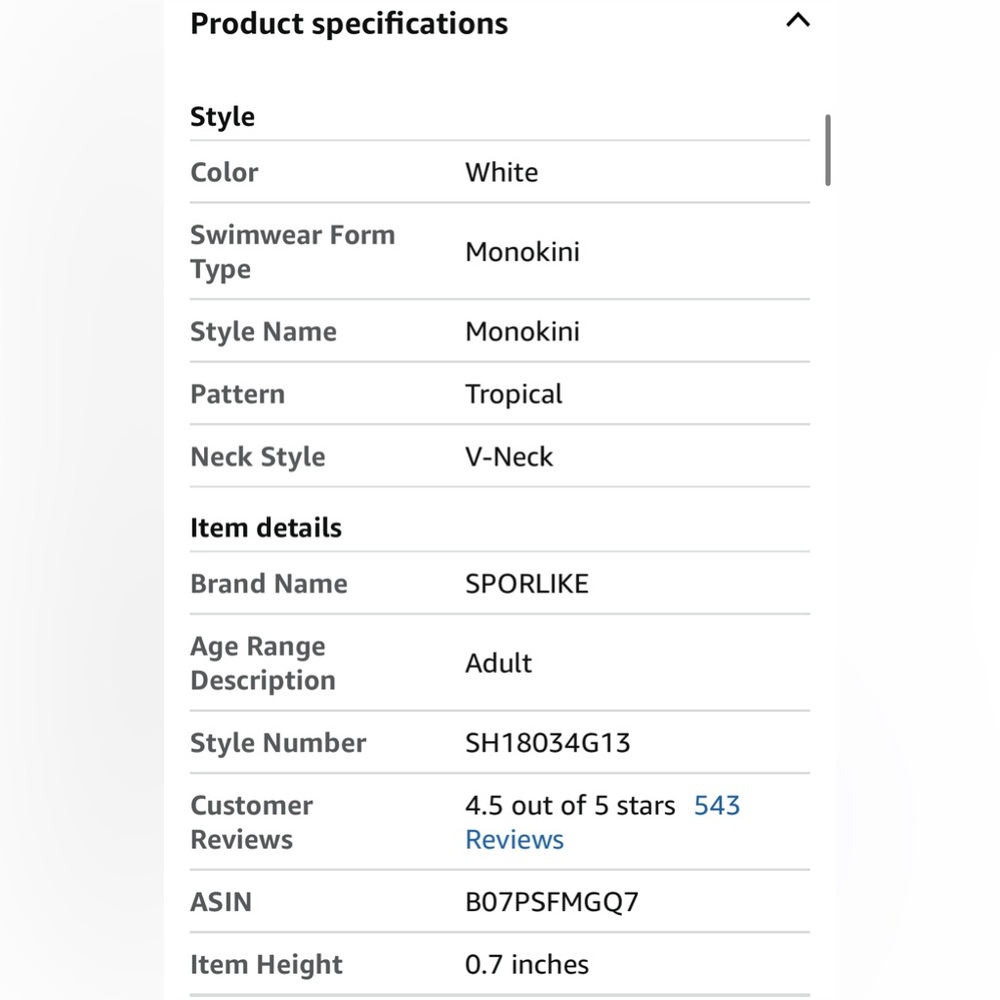Click the Style Number label
1000x1000 pixels.
point(278,743)
